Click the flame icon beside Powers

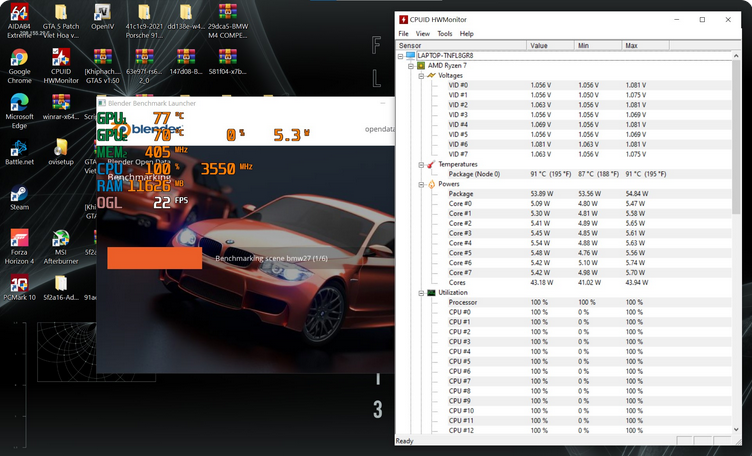point(431,184)
